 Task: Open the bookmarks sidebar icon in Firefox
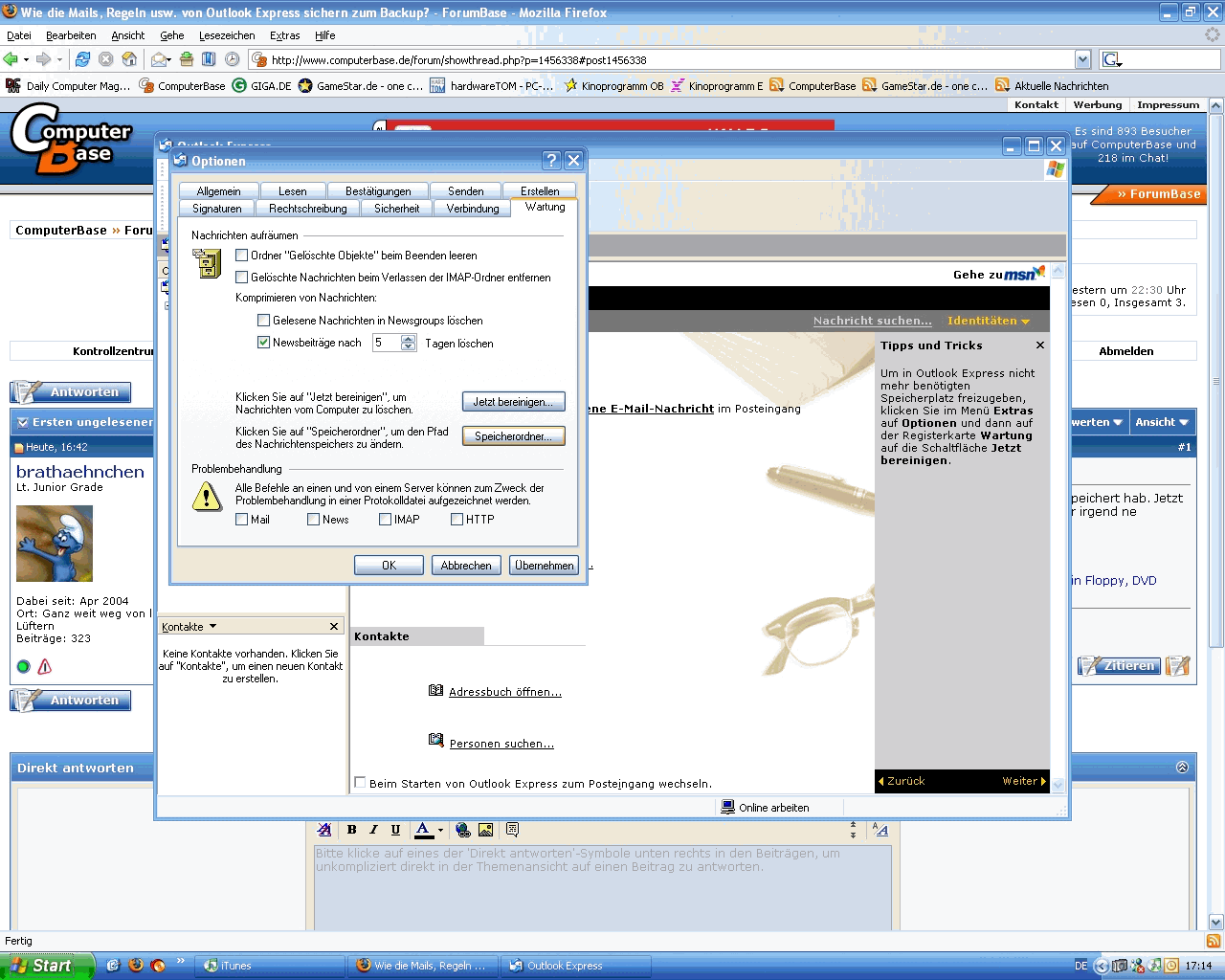pos(209,59)
